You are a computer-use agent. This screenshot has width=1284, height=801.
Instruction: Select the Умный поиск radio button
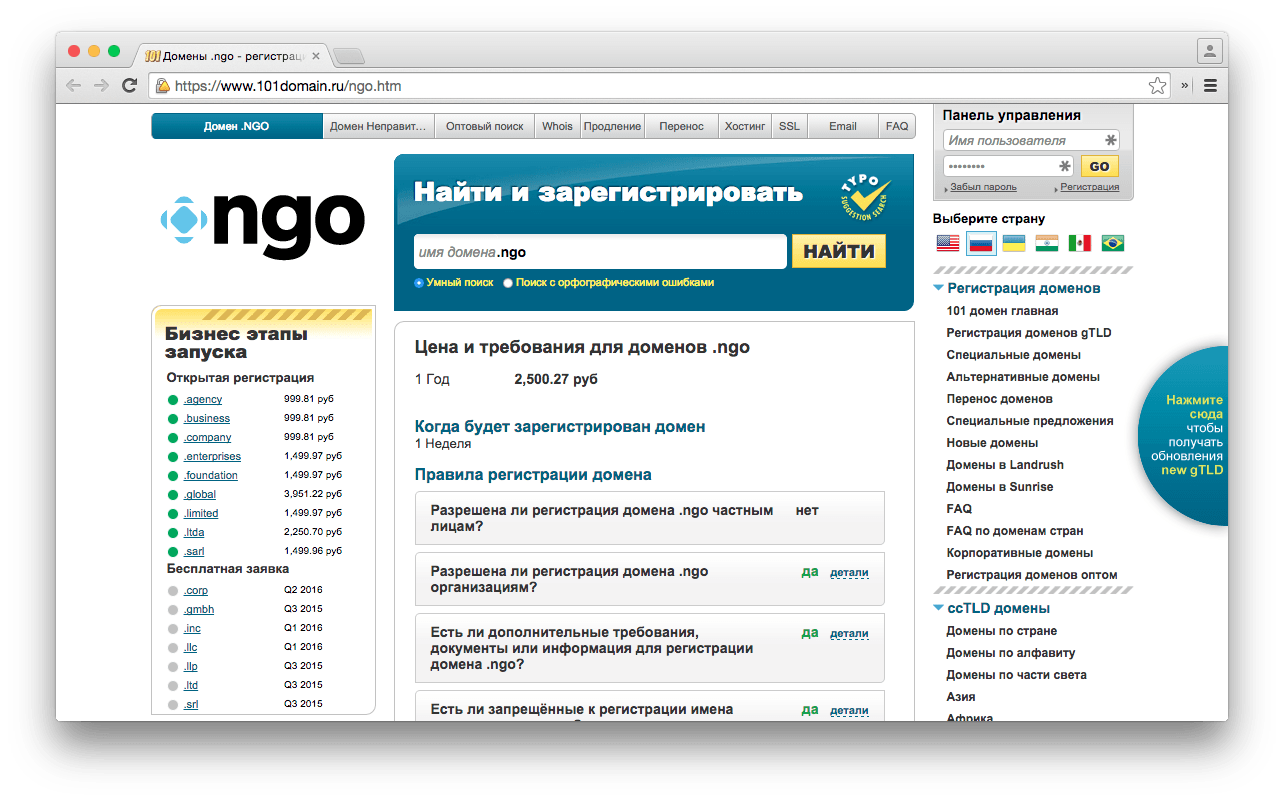[x=419, y=283]
